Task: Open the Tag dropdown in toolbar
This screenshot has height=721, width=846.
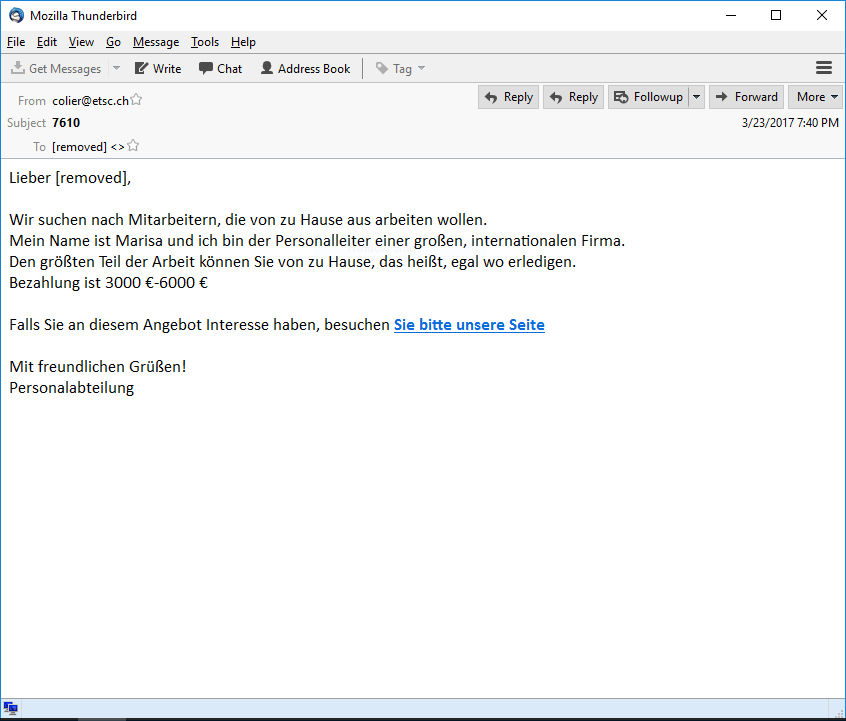Action: [x=400, y=69]
